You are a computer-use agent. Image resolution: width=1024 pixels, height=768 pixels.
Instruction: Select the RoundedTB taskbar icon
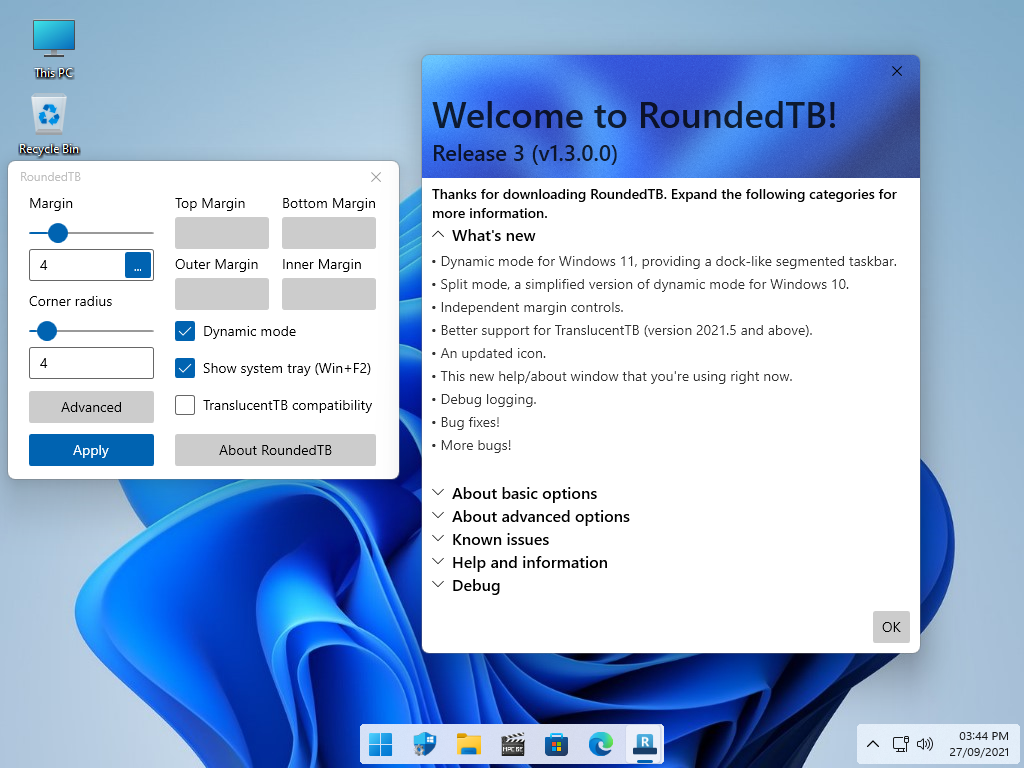[x=645, y=744]
